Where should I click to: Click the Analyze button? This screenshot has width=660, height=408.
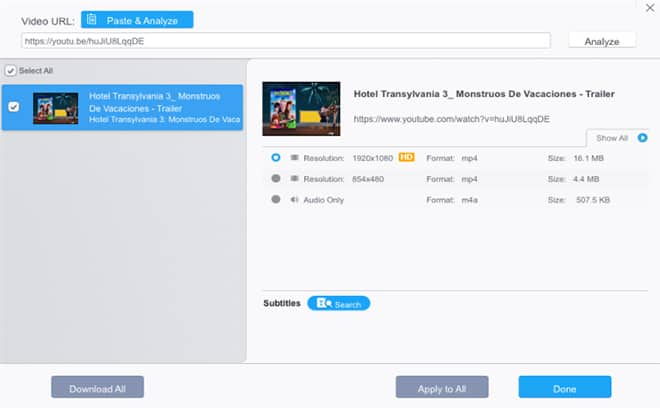click(602, 41)
